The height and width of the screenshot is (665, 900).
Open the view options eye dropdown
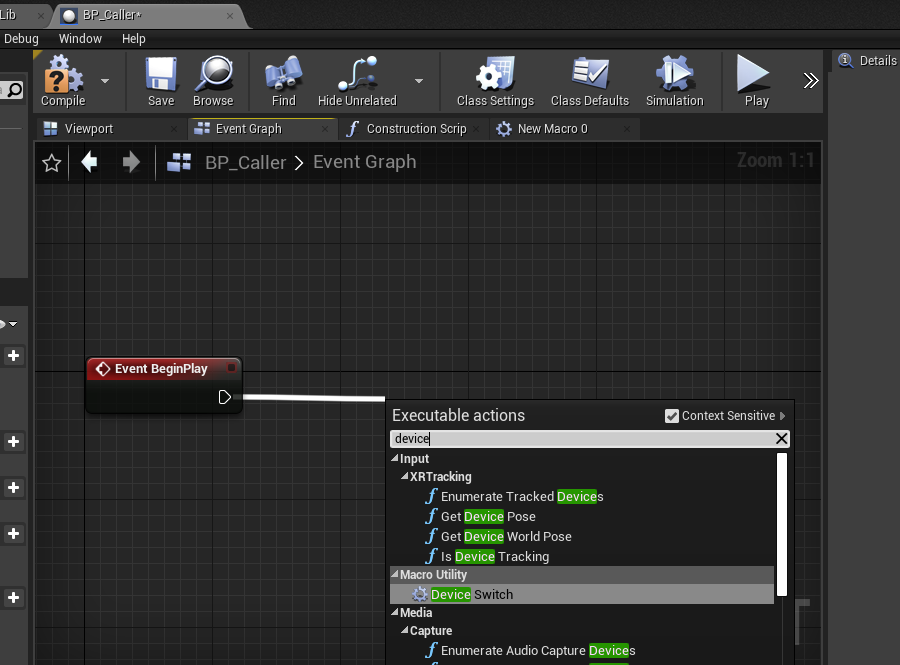tap(8, 324)
